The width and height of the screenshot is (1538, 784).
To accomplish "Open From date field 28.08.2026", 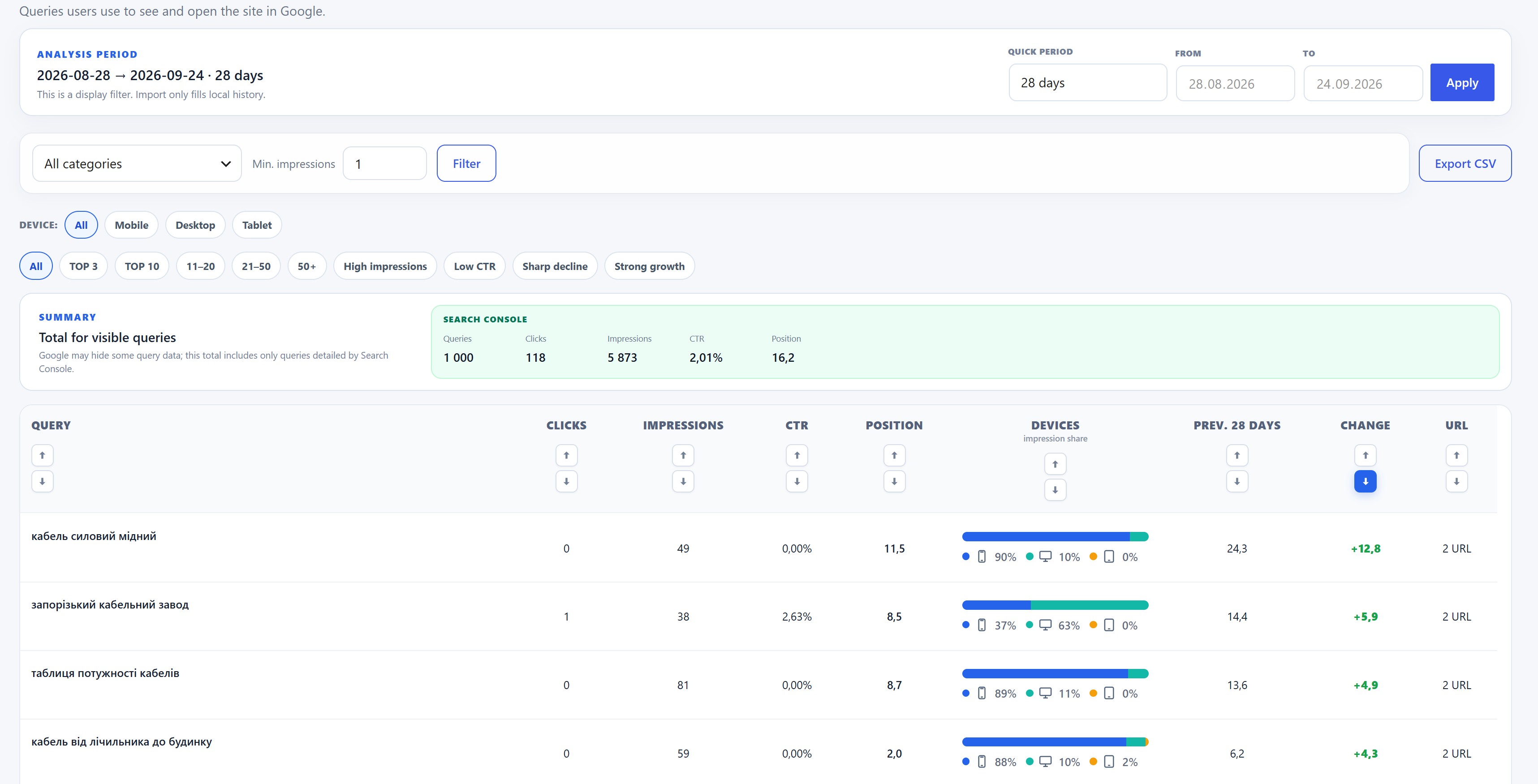I will pos(1235,84).
